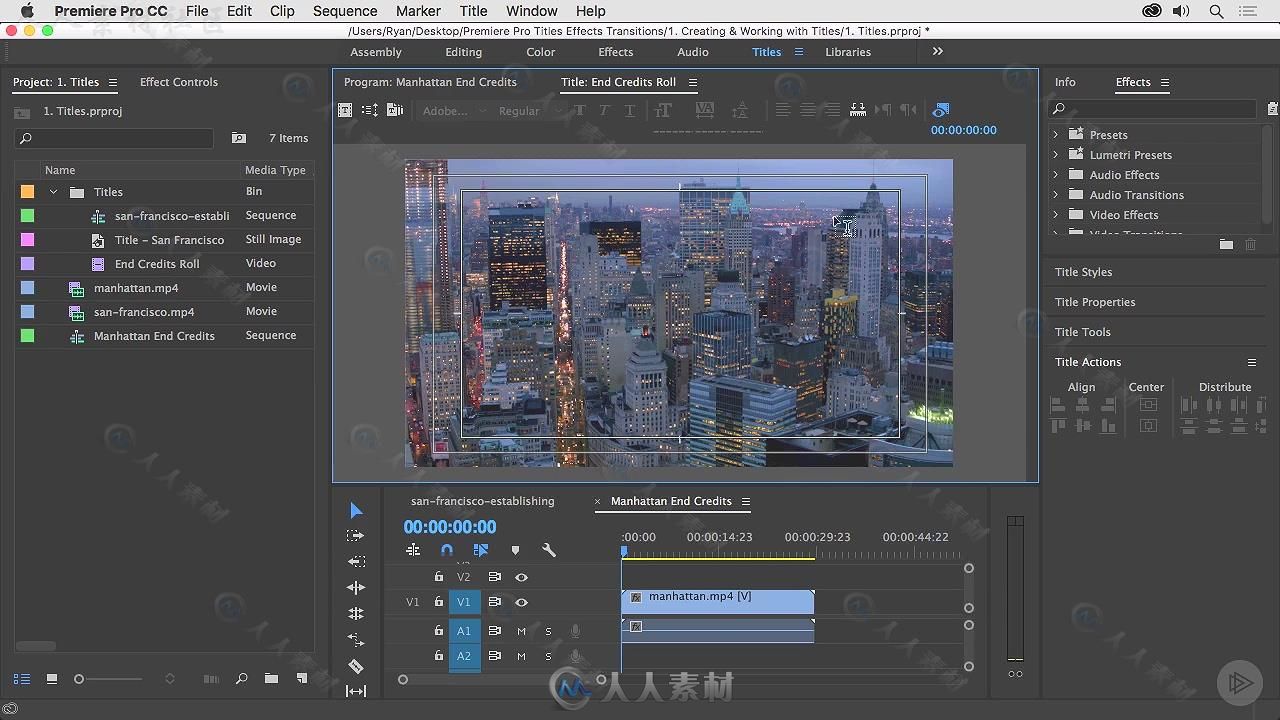Apply left text alignment in the Titler
Image resolution: width=1280 pixels, height=720 pixels.
(x=782, y=110)
